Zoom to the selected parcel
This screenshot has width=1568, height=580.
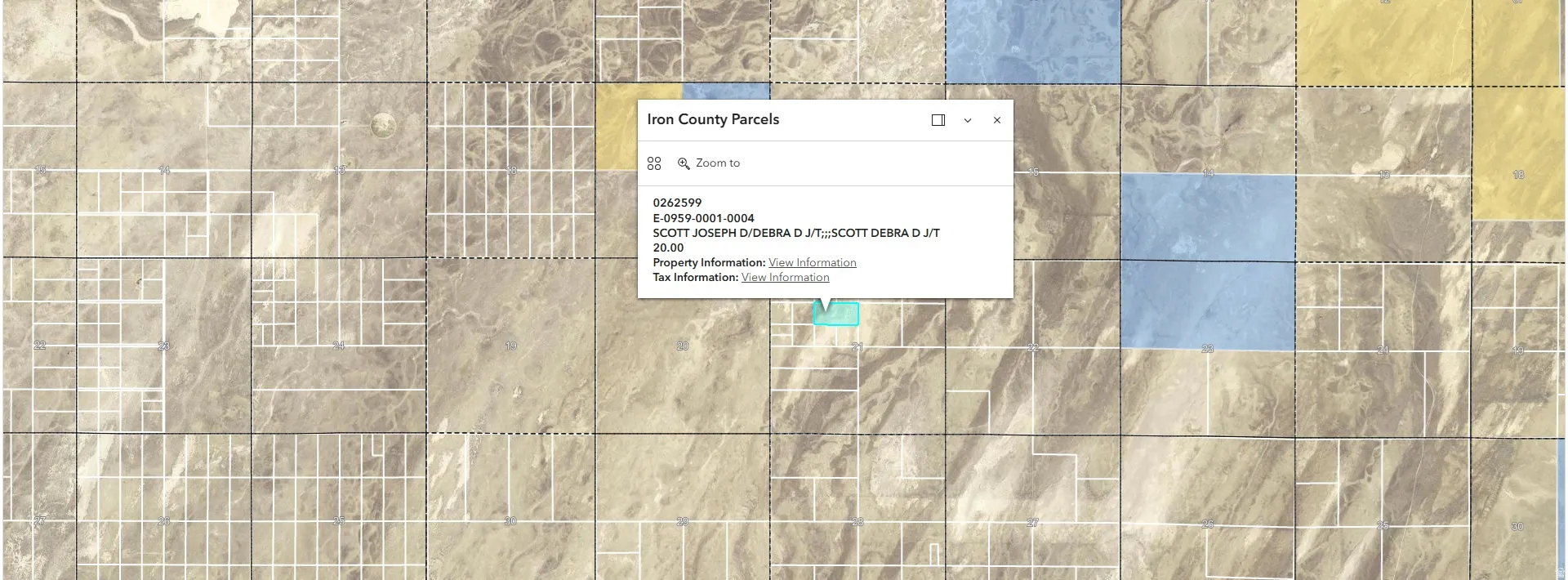tap(709, 163)
